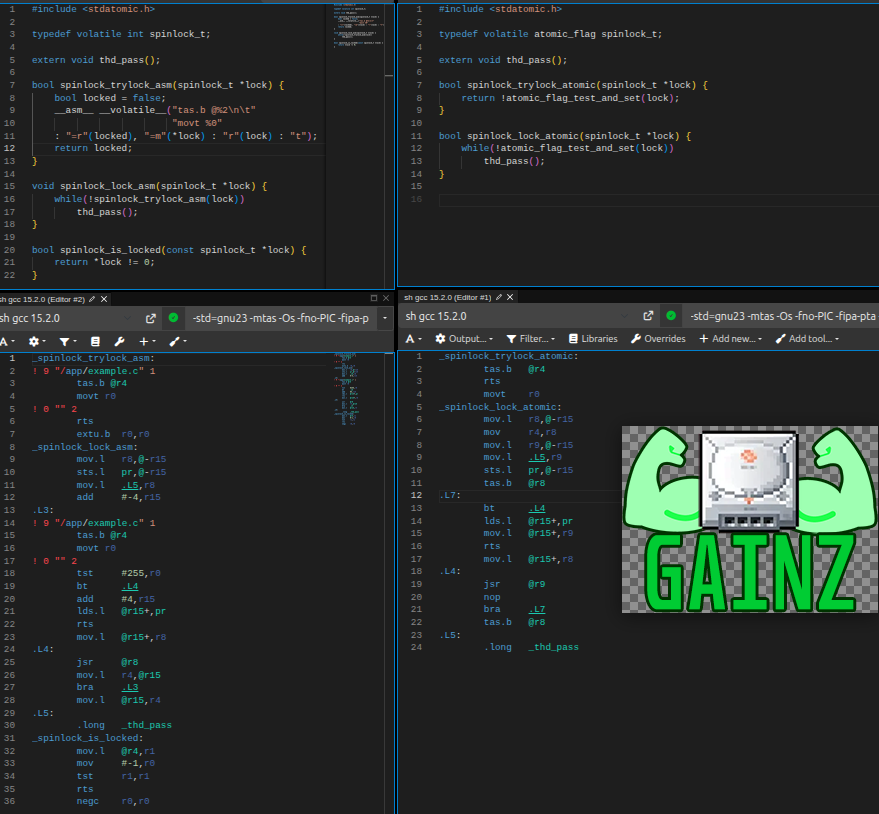Open libraries book icon in Editor #2 compiler pane
The height and width of the screenshot is (814, 879).
click(95, 341)
